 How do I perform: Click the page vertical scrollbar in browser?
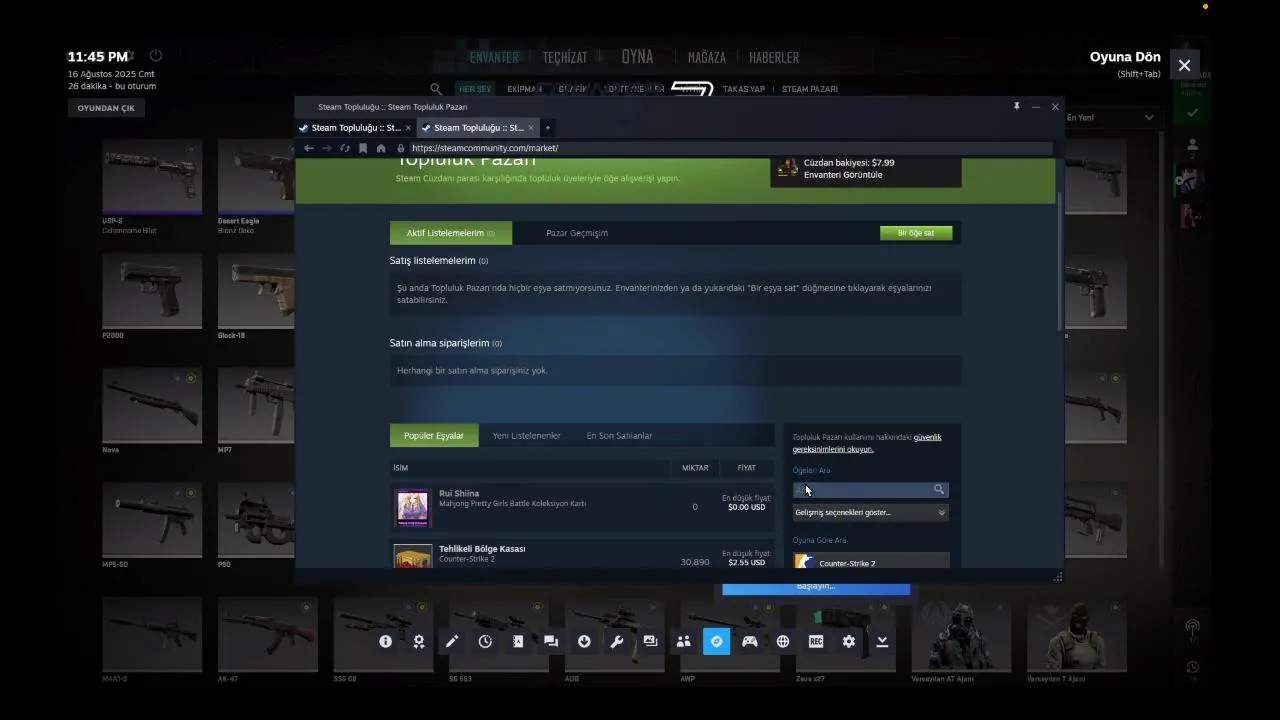tap(1059, 260)
